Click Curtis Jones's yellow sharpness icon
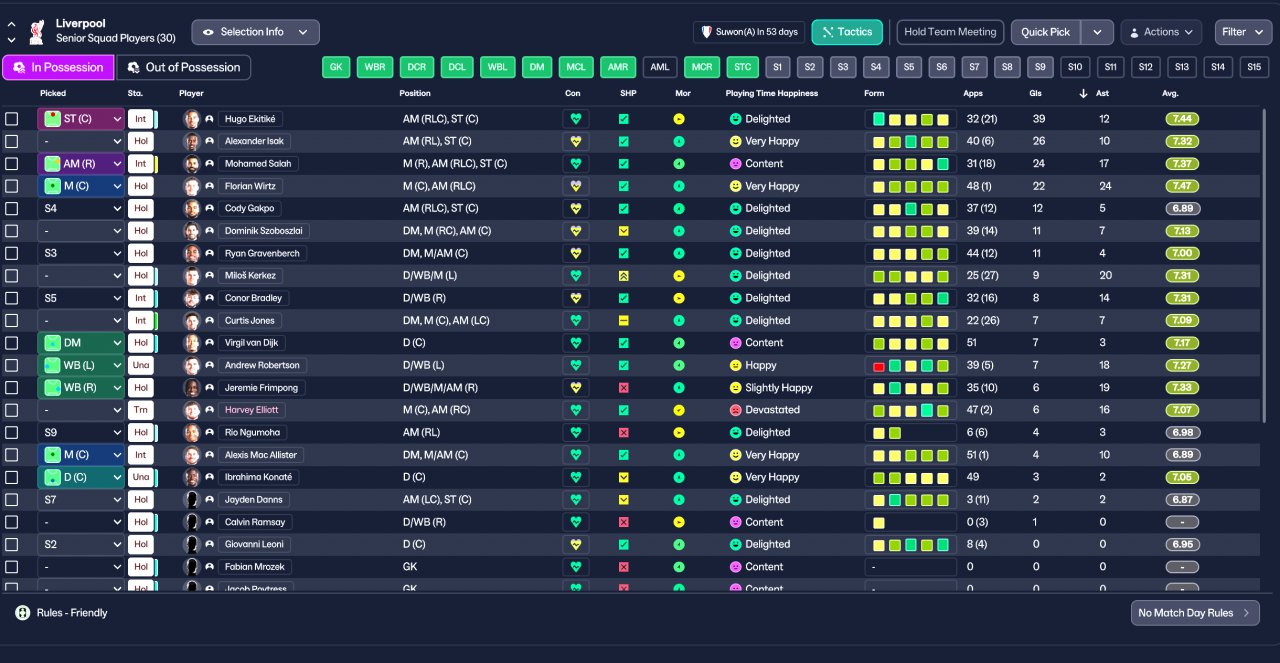This screenshot has height=663, width=1280. [x=624, y=321]
